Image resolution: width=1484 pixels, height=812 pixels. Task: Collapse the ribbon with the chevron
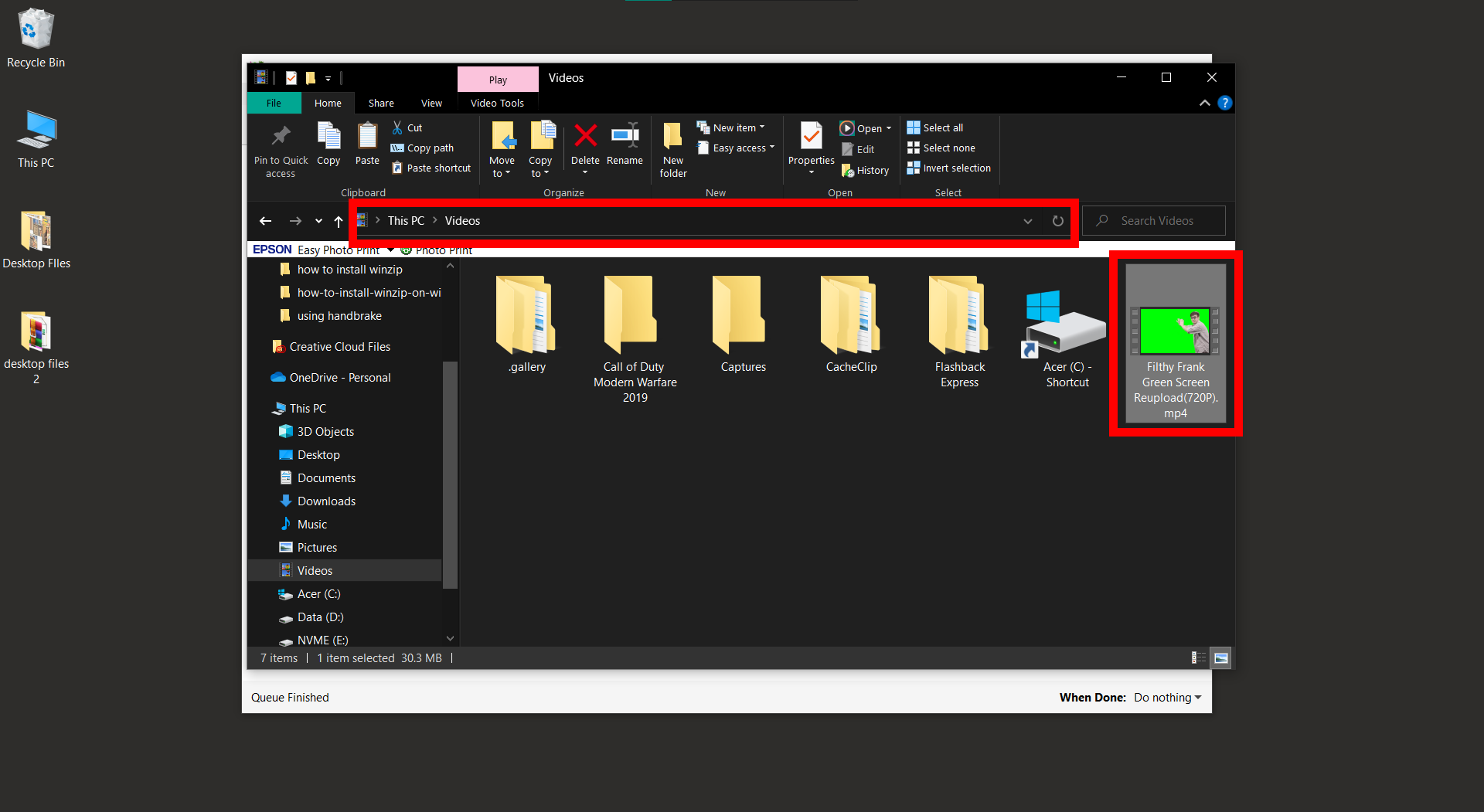tap(1204, 102)
